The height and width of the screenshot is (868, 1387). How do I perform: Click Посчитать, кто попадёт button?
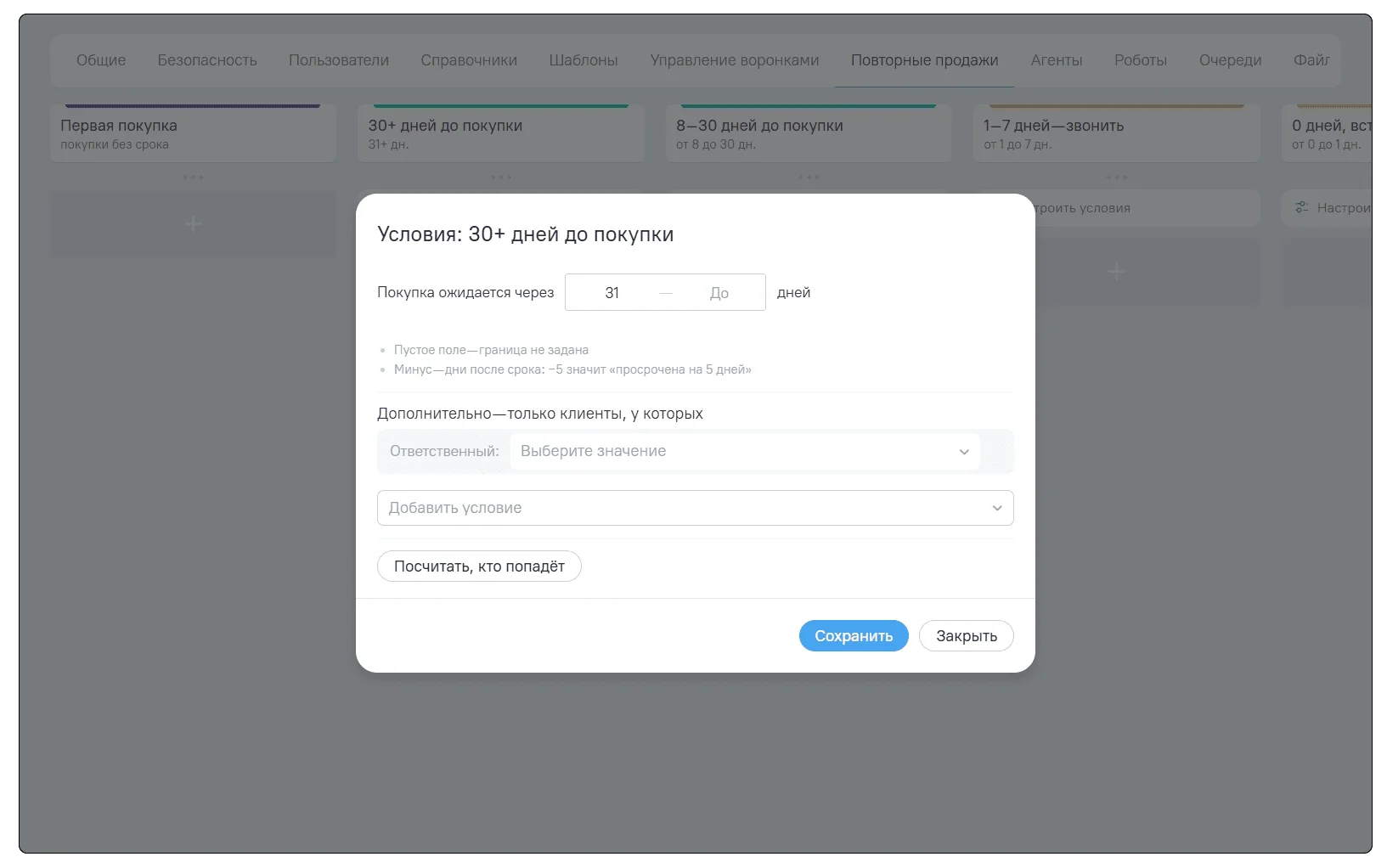pyautogui.click(x=479, y=566)
